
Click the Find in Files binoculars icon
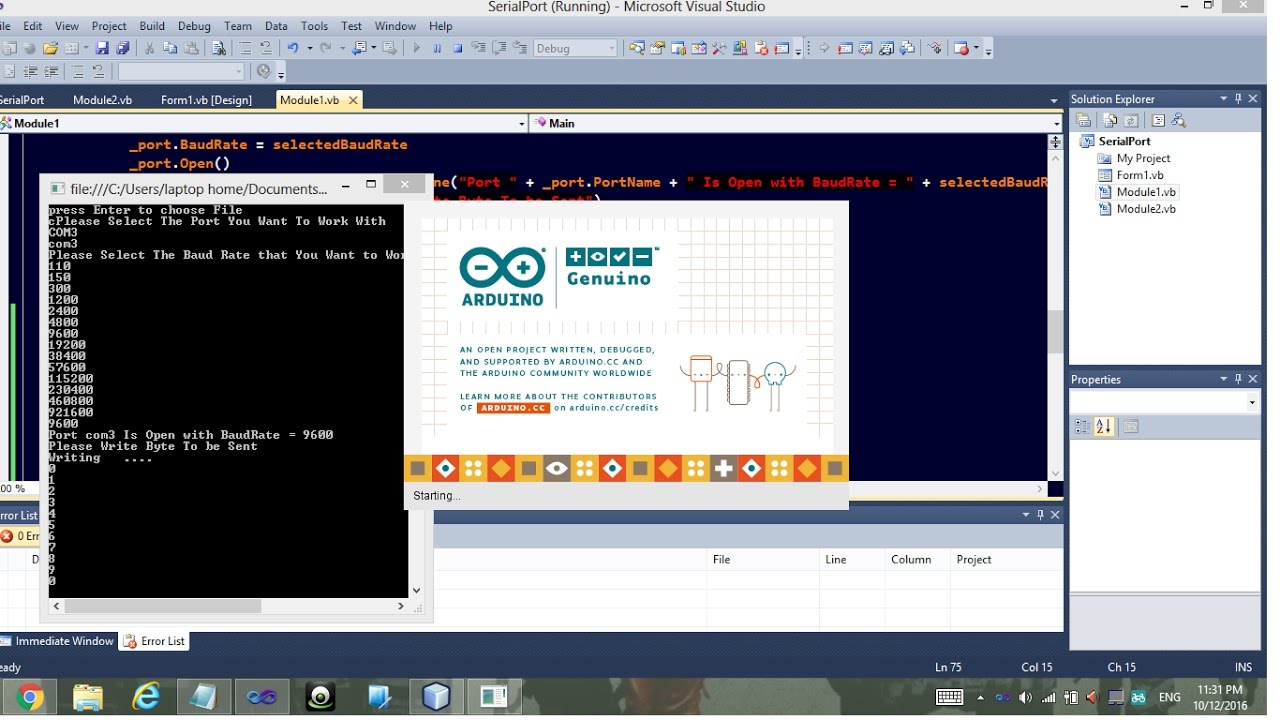tap(218, 48)
